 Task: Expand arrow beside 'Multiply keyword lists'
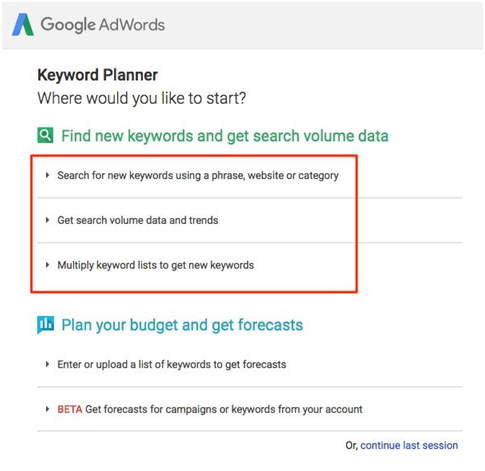47,265
